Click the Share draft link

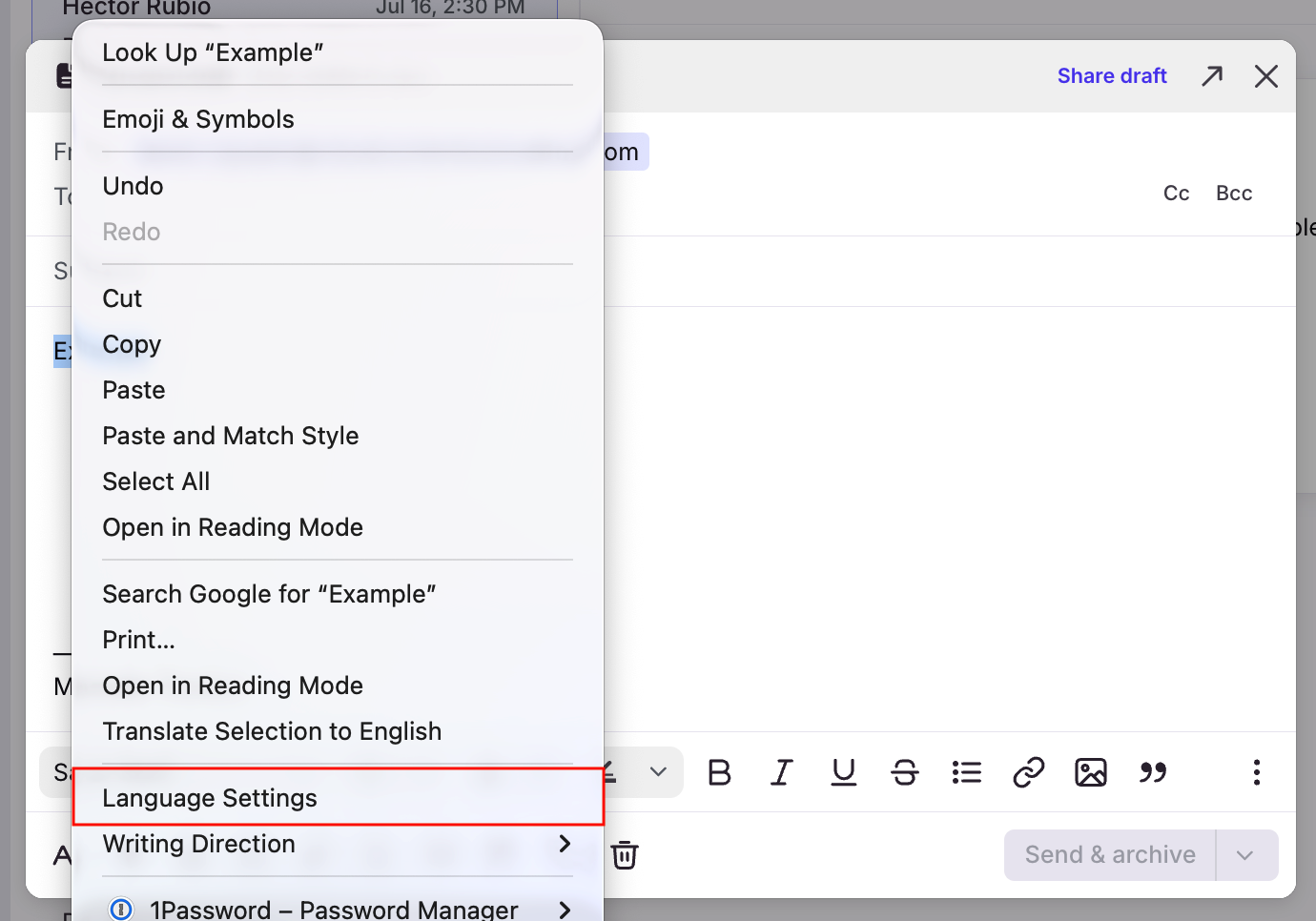pyautogui.click(x=1112, y=76)
